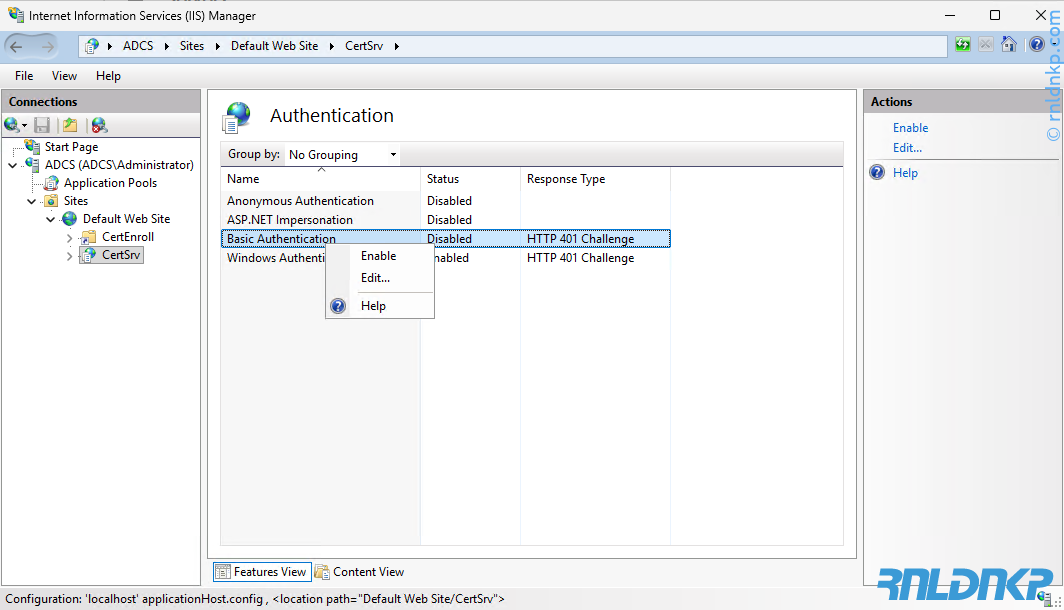The image size is (1064, 610).
Task: Expand the CertEnroll tree node
Action: [x=70, y=238]
